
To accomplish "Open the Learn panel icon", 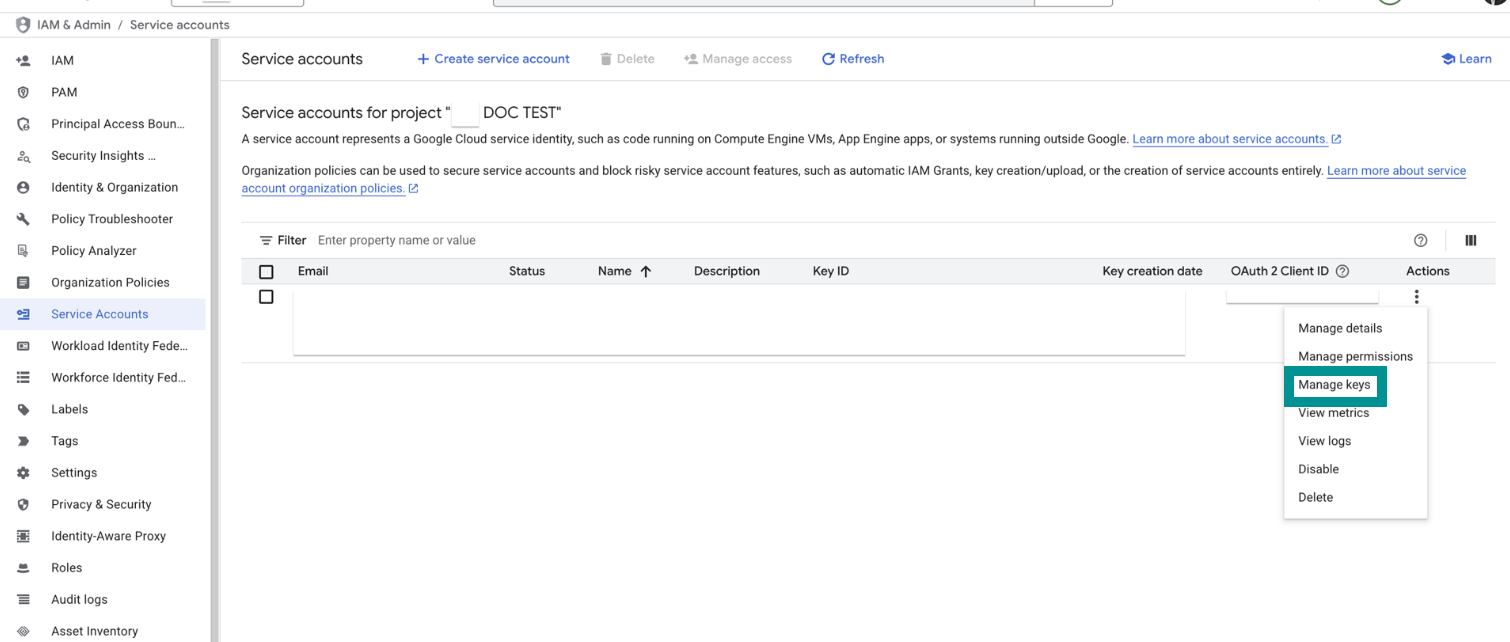I will pyautogui.click(x=1447, y=59).
